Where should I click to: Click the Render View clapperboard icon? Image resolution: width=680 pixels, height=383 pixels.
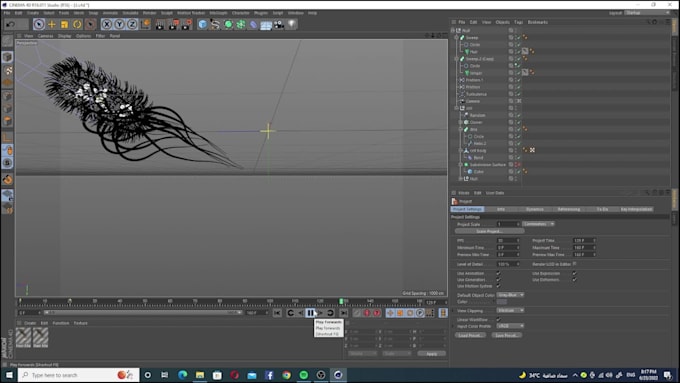tap(160, 25)
